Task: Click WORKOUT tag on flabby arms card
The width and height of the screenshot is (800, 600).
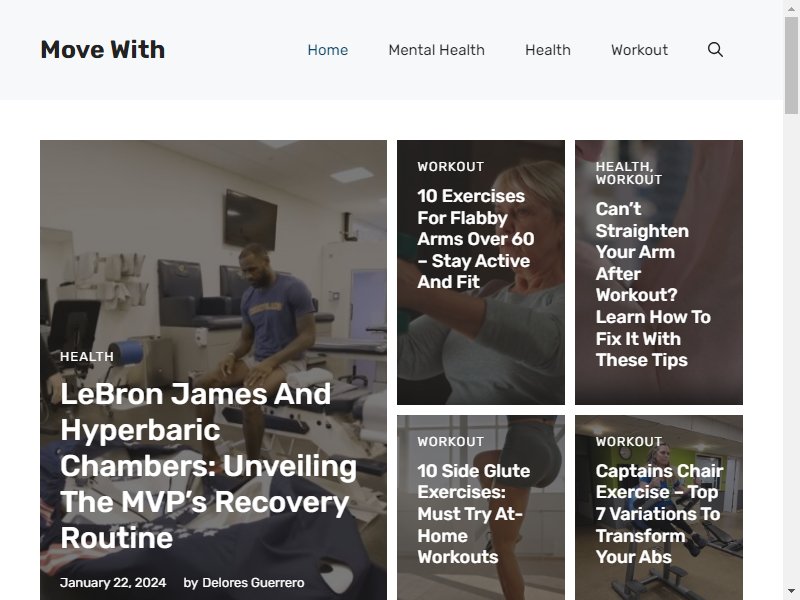Action: (x=451, y=167)
